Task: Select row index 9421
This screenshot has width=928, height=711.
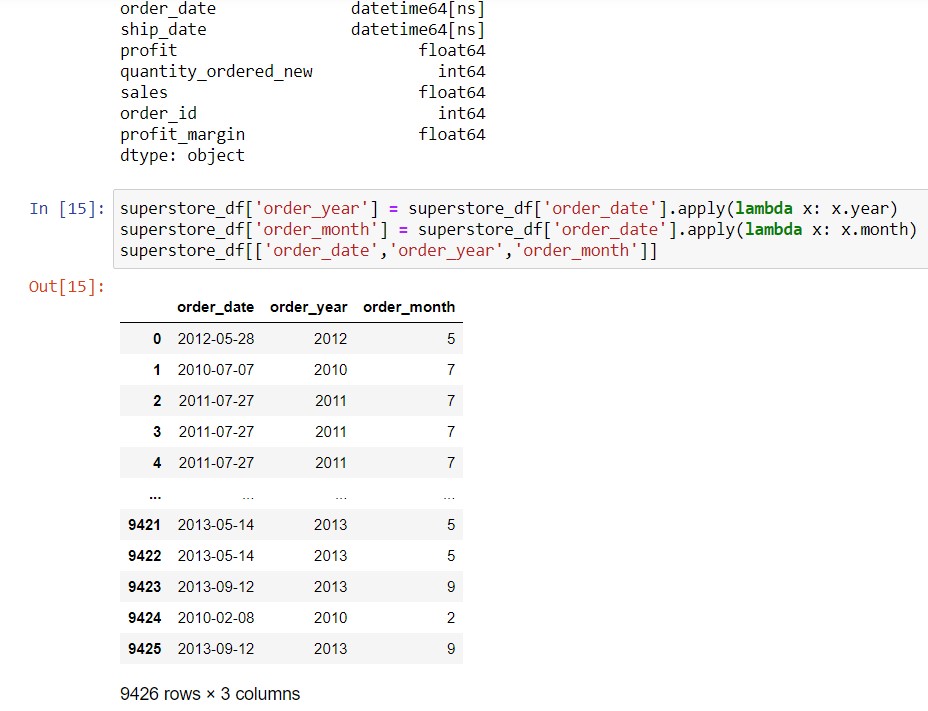Action: (144, 525)
